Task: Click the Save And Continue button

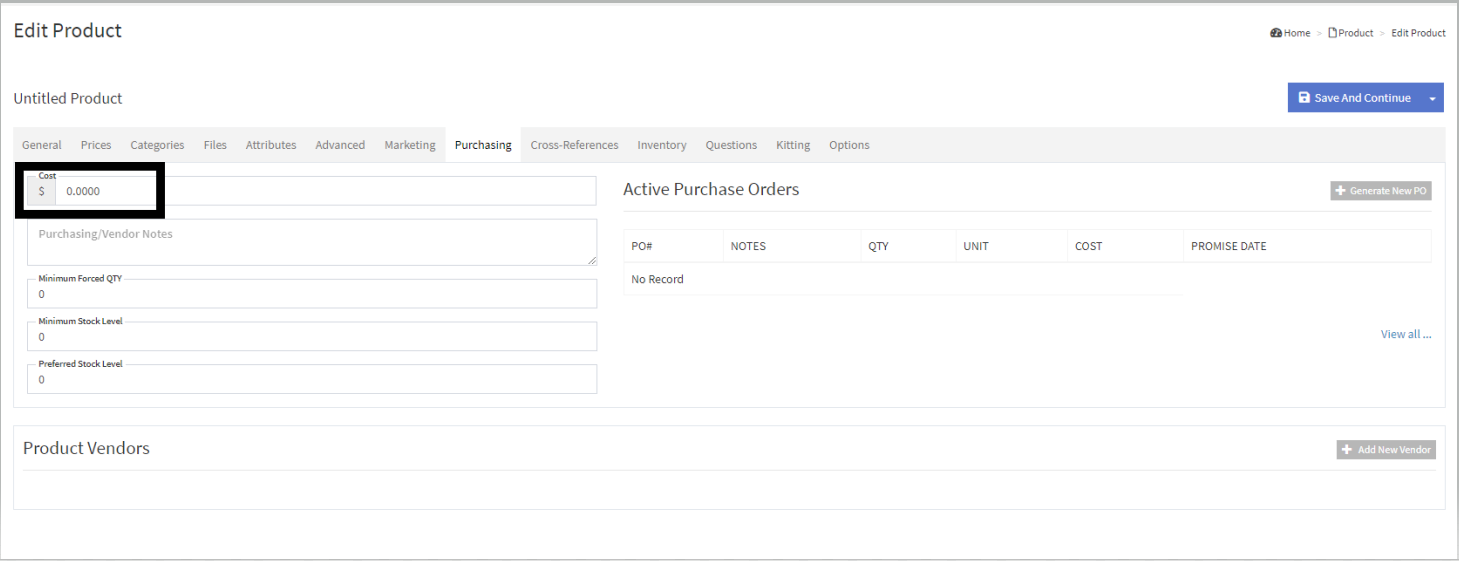Action: point(1354,98)
